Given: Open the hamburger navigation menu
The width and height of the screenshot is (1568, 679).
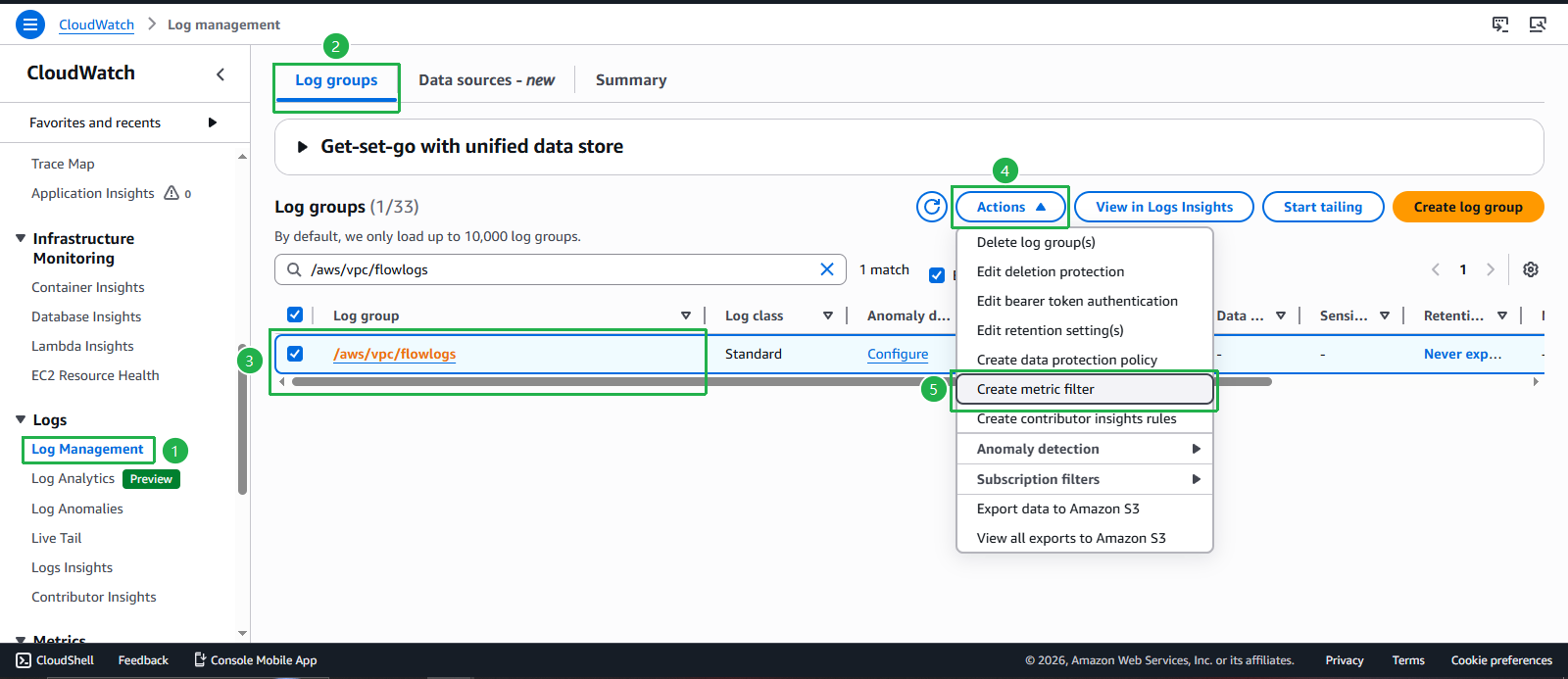Looking at the screenshot, I should pos(30,24).
